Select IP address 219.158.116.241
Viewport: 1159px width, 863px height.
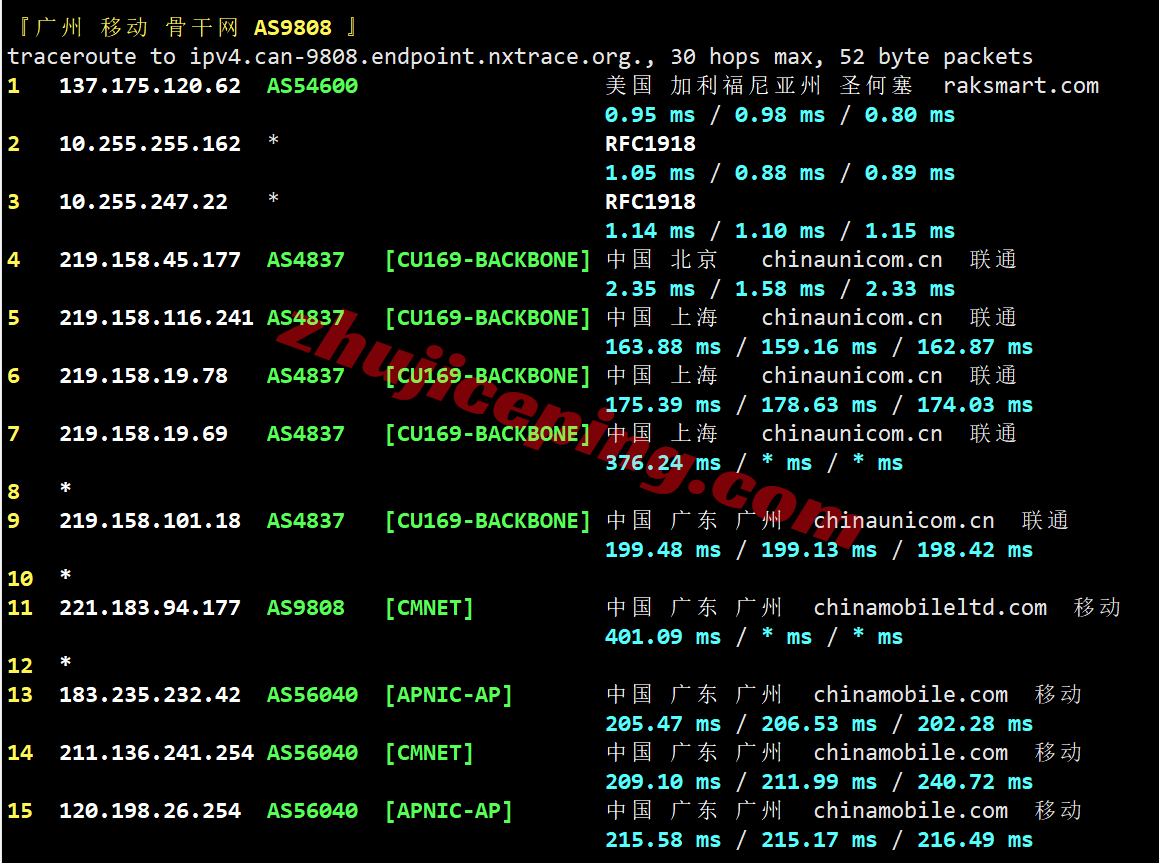click(156, 318)
